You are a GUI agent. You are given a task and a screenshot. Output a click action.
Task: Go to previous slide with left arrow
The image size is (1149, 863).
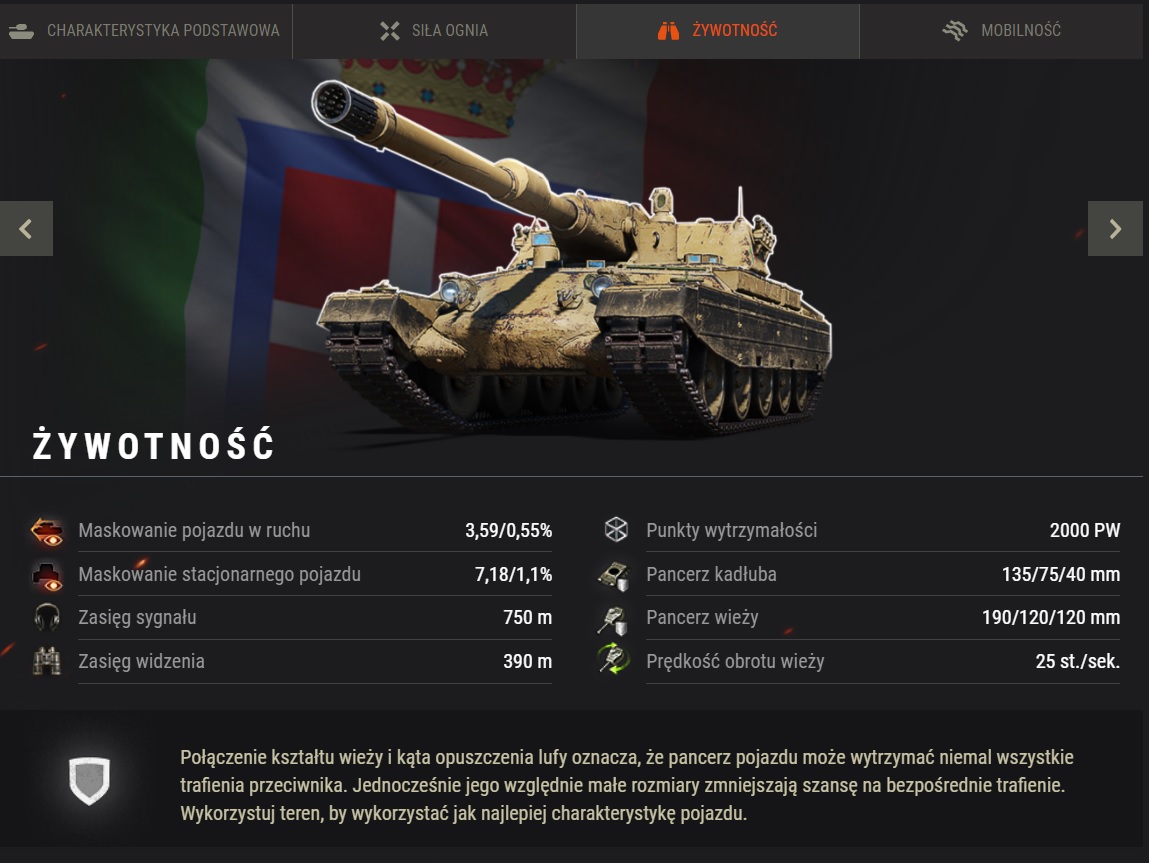point(26,229)
